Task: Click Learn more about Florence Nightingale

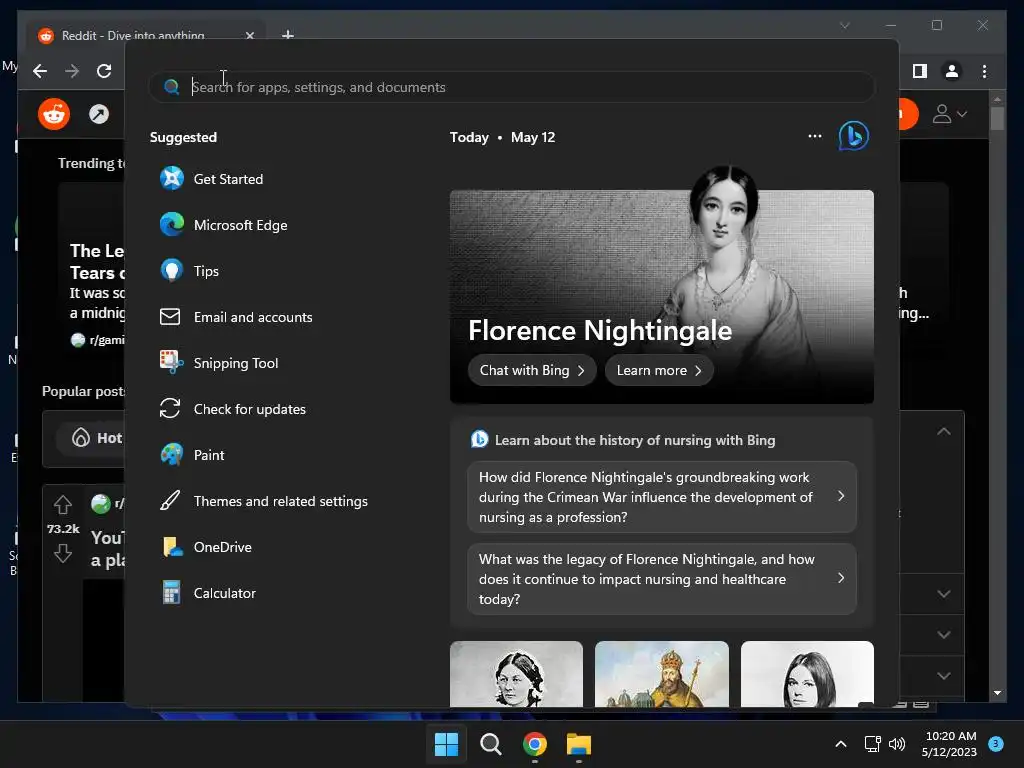Action: (659, 370)
